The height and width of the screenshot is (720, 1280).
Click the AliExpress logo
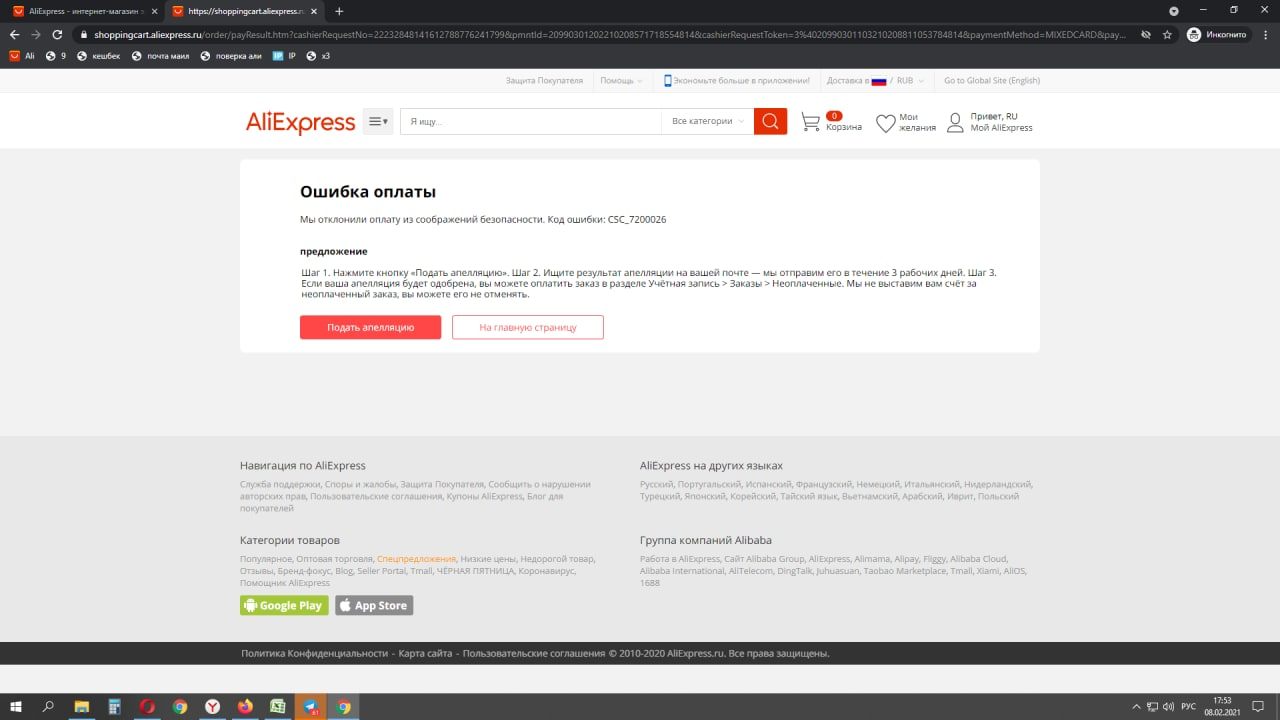coord(300,123)
